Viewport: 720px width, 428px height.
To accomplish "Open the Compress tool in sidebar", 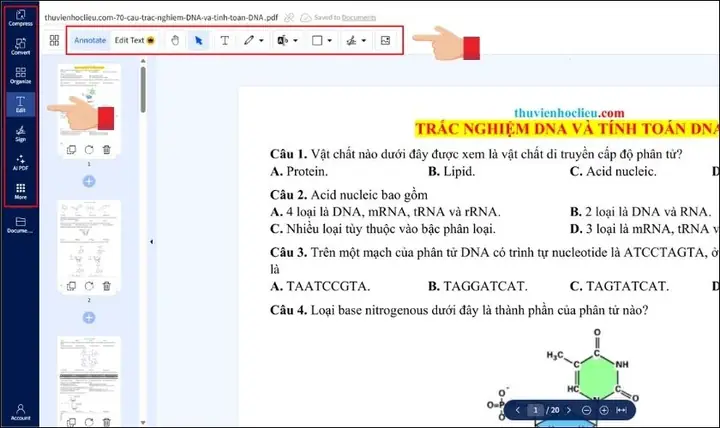I will click(20, 18).
